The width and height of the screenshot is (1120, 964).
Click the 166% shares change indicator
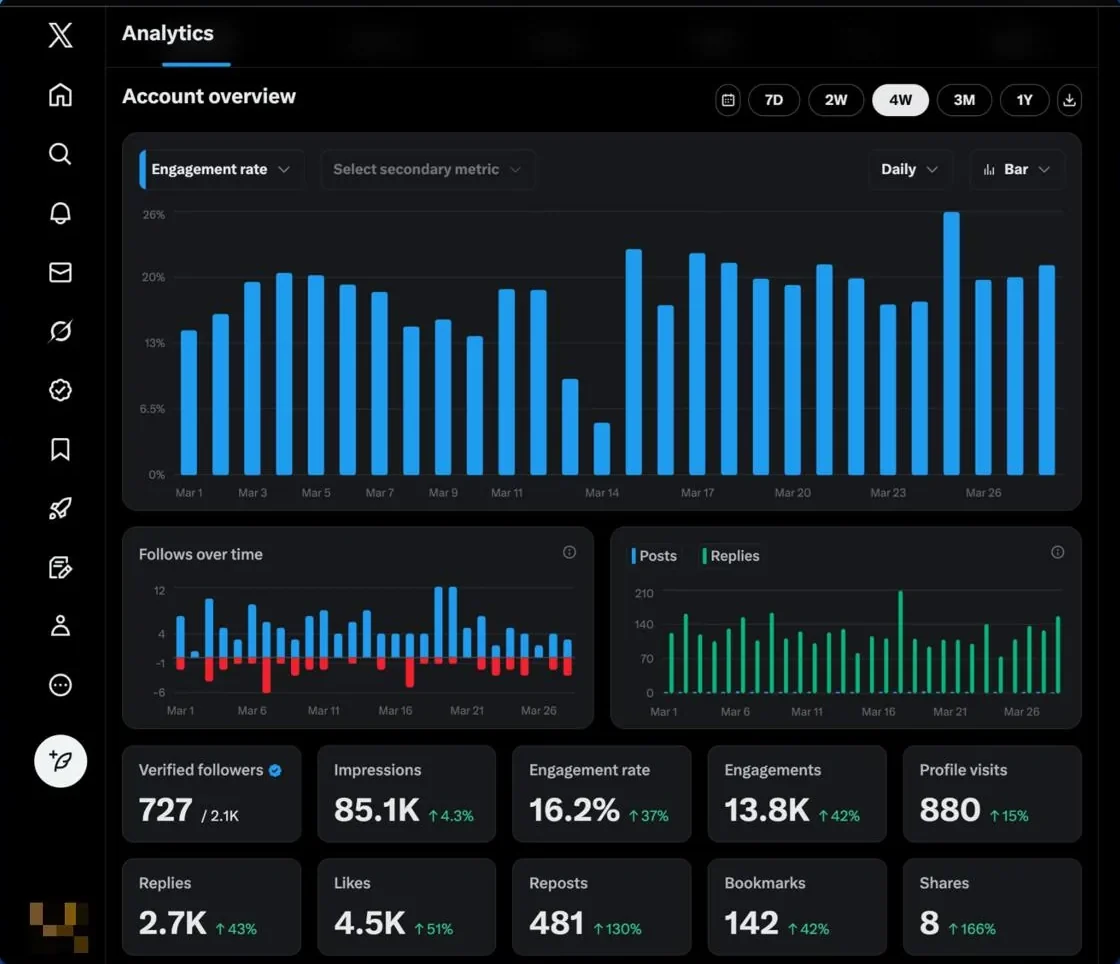click(971, 929)
